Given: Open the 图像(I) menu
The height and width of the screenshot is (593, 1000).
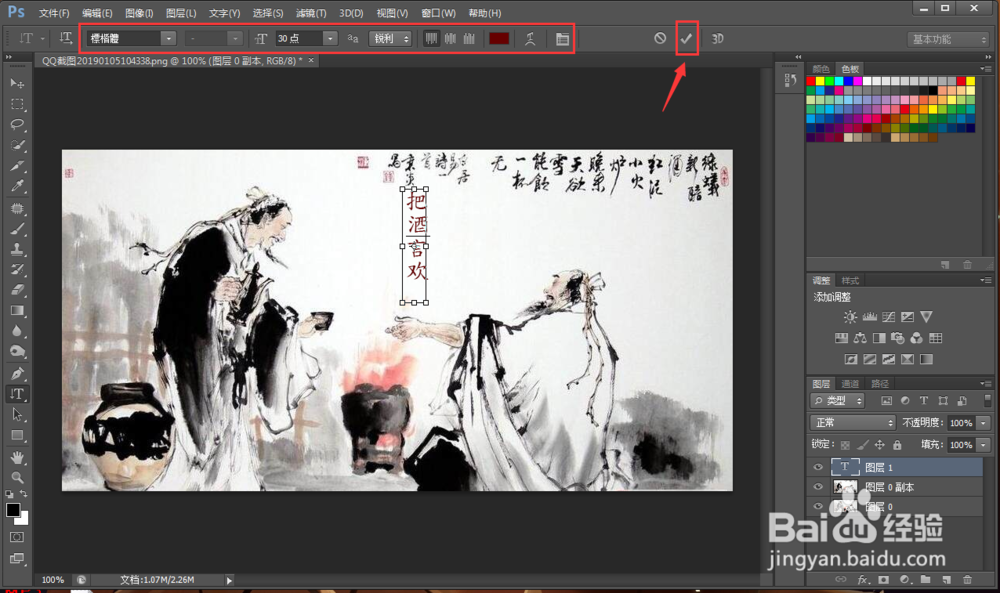Looking at the screenshot, I should 139,13.
